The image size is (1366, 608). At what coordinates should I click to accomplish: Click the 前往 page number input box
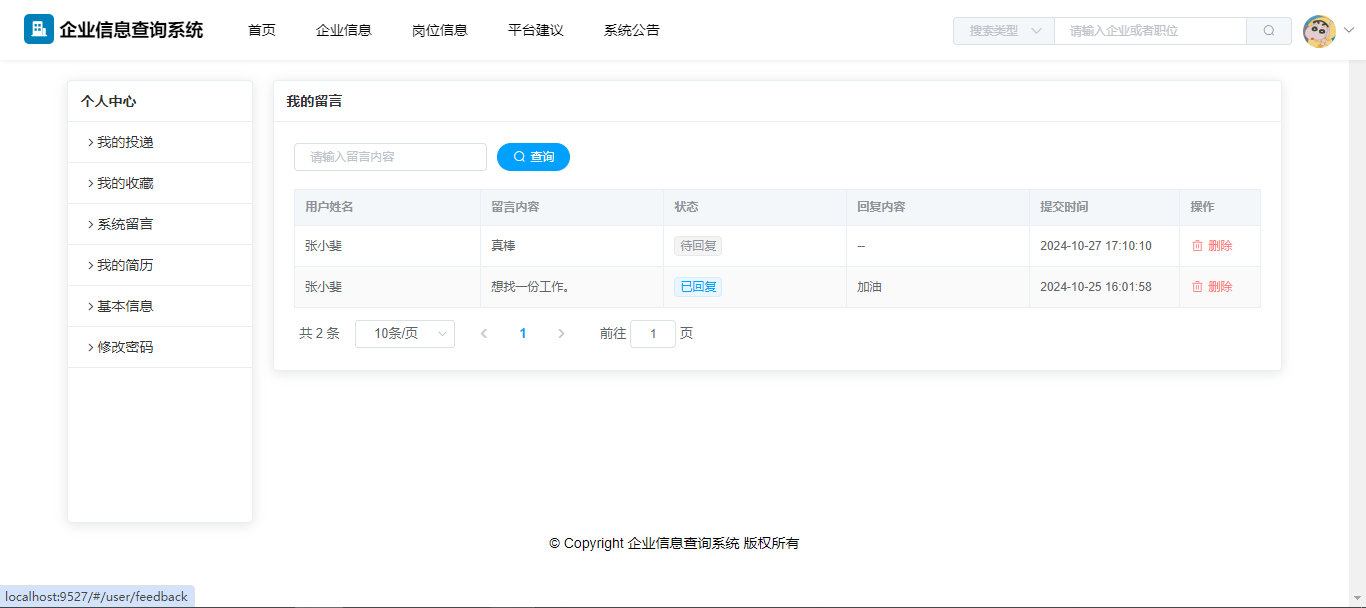(653, 334)
